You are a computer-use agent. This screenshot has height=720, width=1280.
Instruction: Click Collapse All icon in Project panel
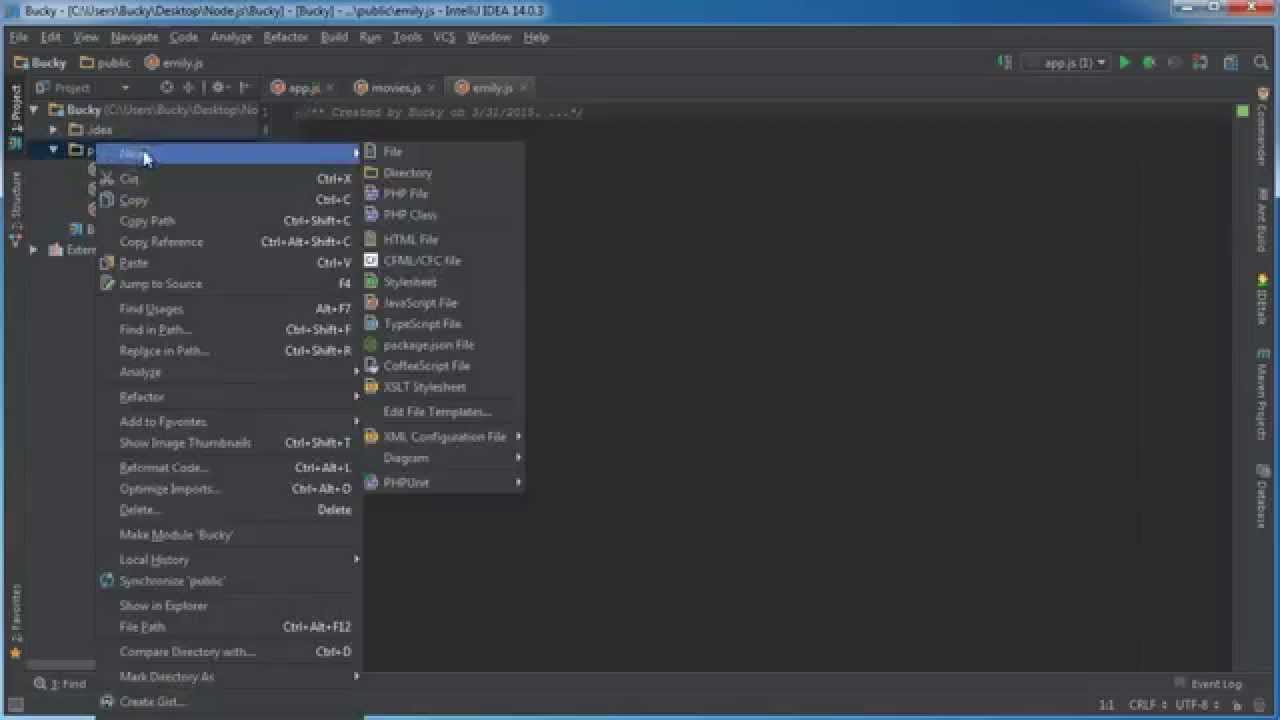coord(188,87)
